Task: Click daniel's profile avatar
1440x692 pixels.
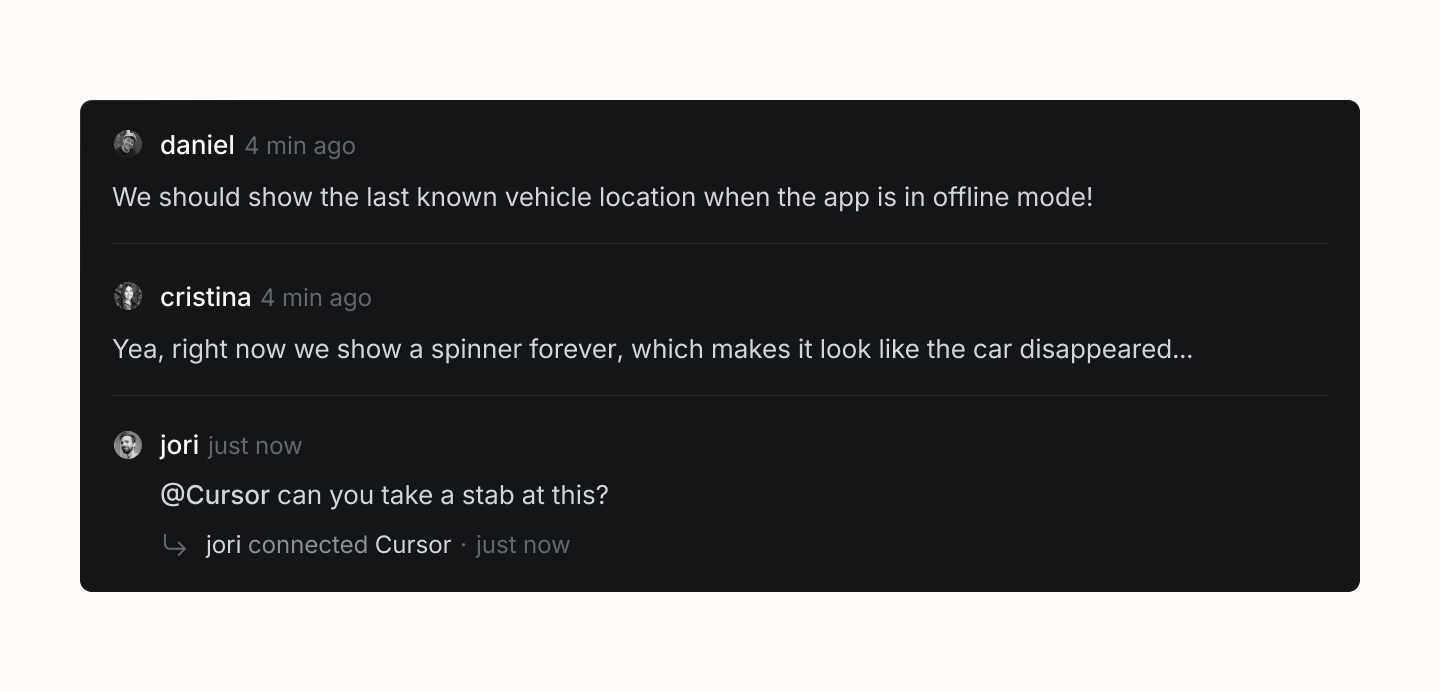Action: tap(128, 144)
